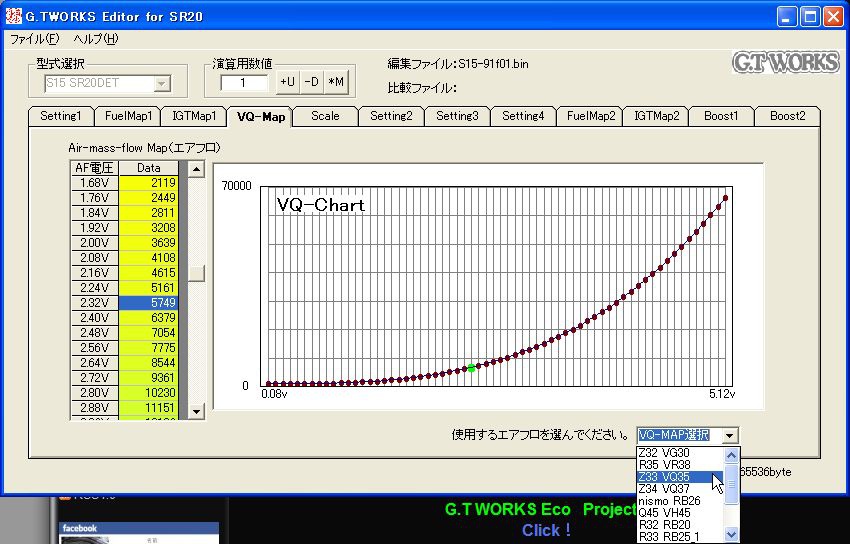Select data cell 6379 at 2.40V
Screen dimensions: 850x544
click(x=148, y=318)
